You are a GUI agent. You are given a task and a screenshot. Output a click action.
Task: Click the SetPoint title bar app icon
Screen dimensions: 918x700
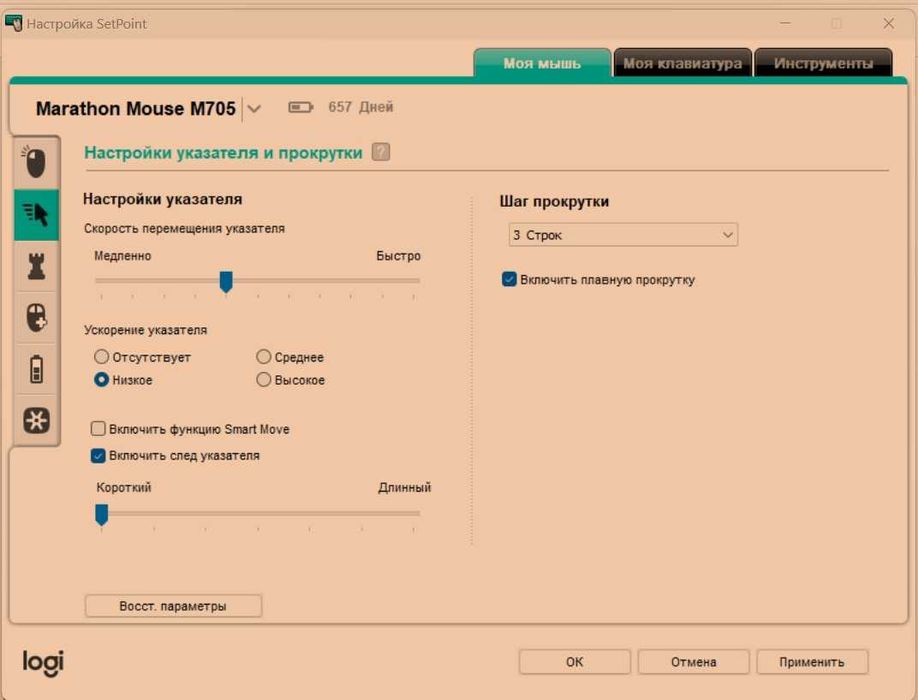[13, 23]
